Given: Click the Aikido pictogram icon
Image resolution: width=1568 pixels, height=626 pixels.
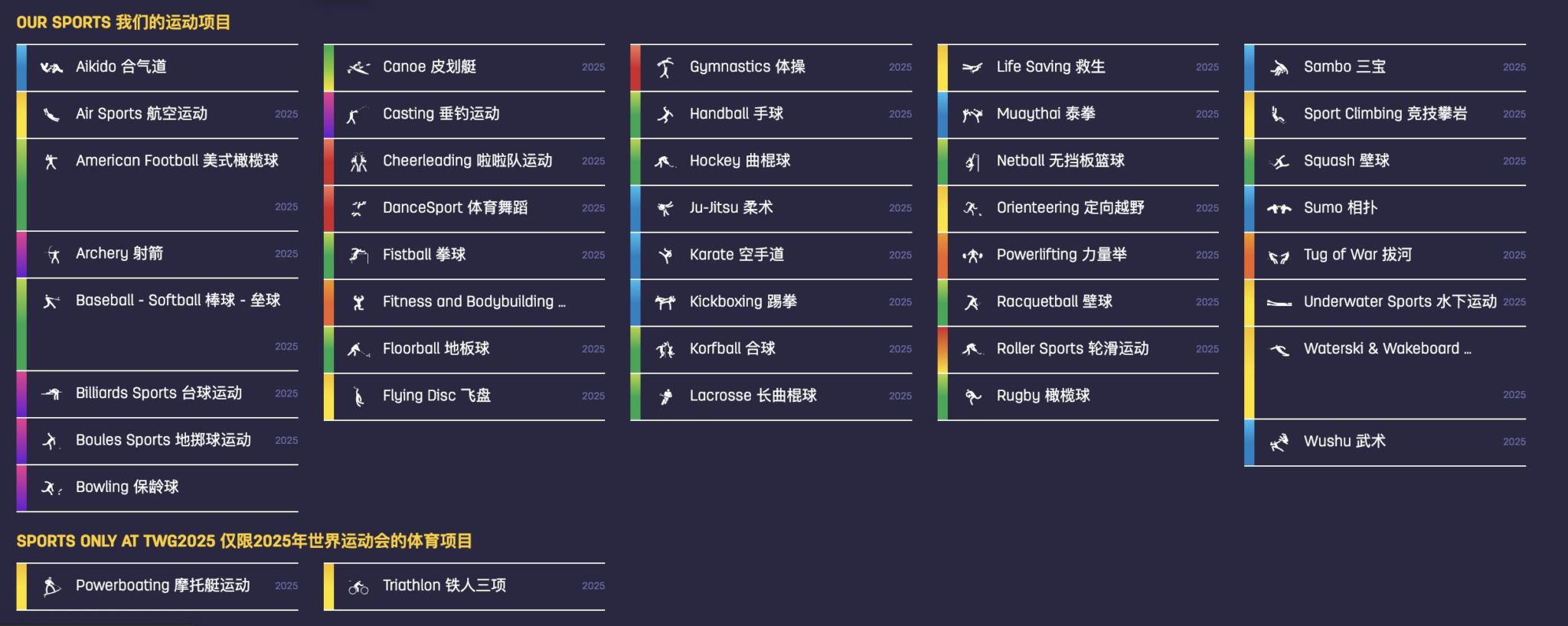Looking at the screenshot, I should 51,67.
